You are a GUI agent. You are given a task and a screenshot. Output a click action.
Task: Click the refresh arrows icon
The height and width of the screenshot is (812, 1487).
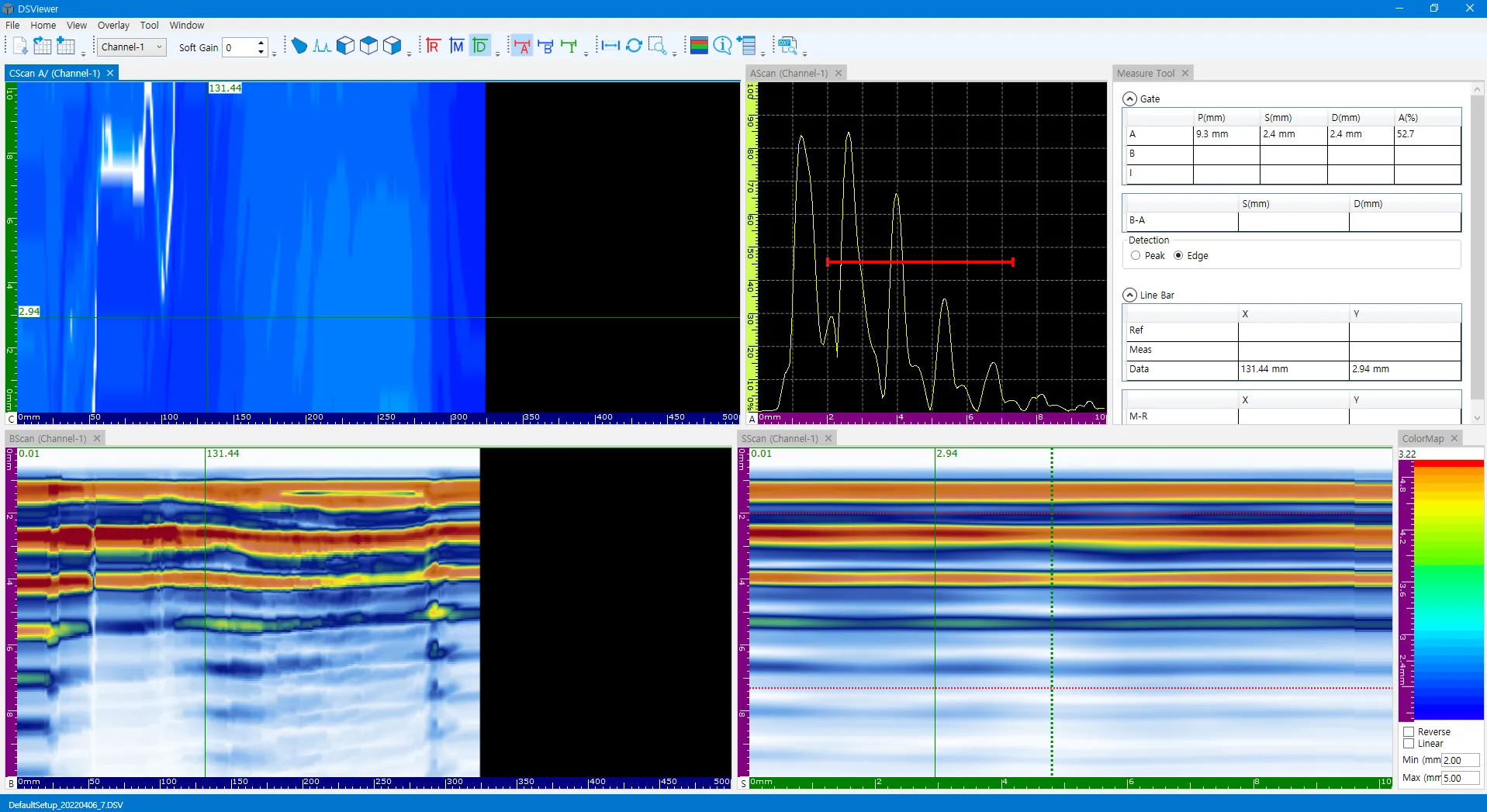634,46
